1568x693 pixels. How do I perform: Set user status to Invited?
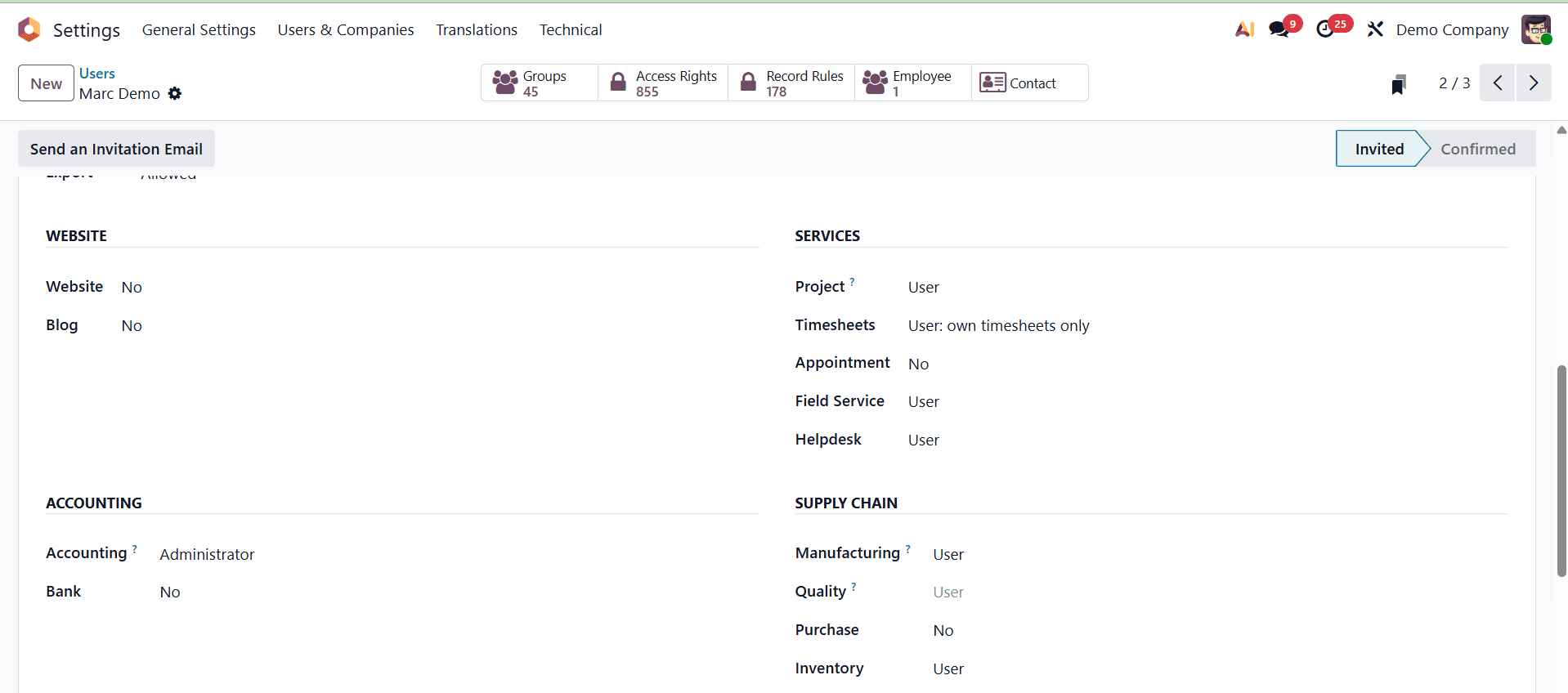coord(1378,149)
